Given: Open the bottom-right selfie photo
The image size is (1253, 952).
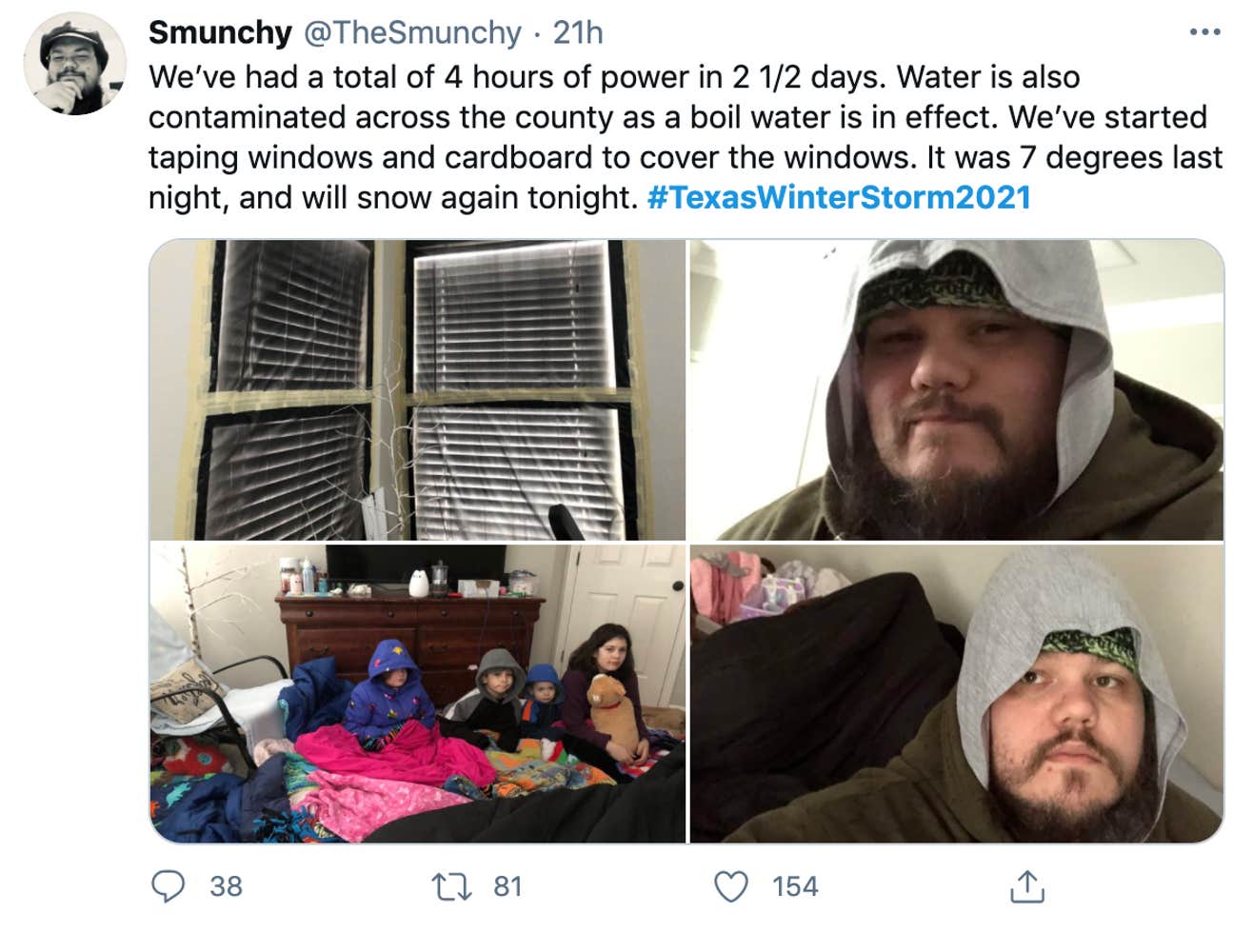Looking at the screenshot, I should pos(956,694).
